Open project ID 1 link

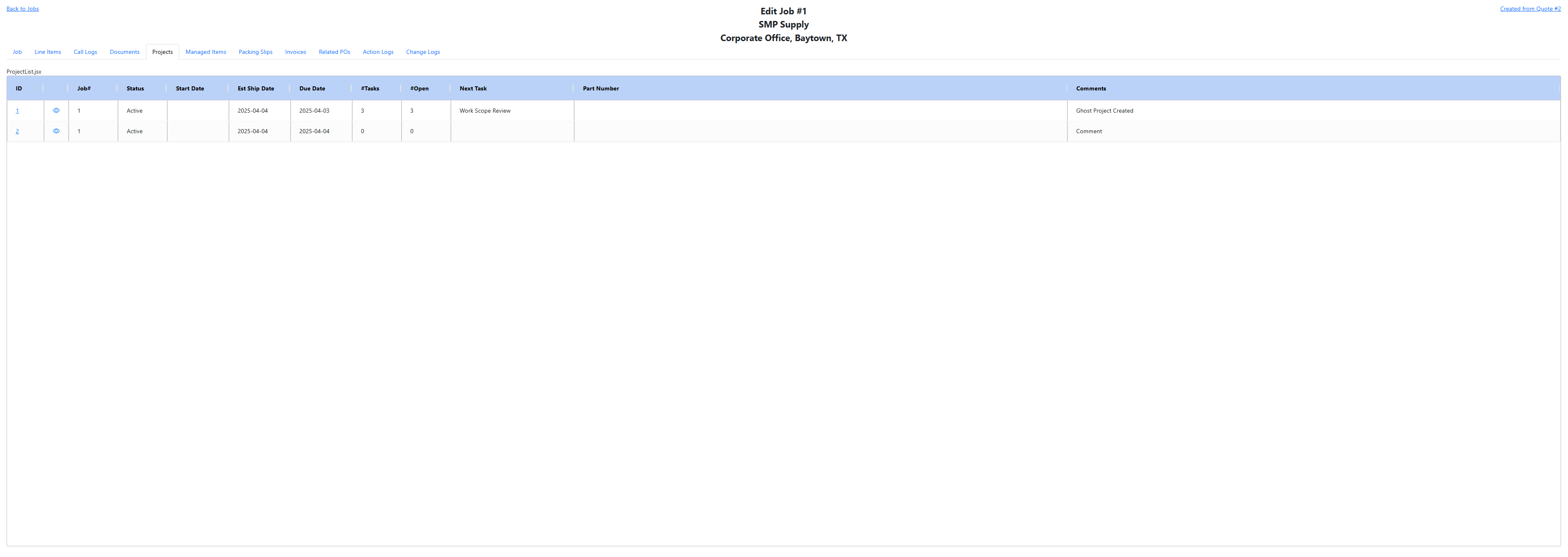click(x=17, y=110)
